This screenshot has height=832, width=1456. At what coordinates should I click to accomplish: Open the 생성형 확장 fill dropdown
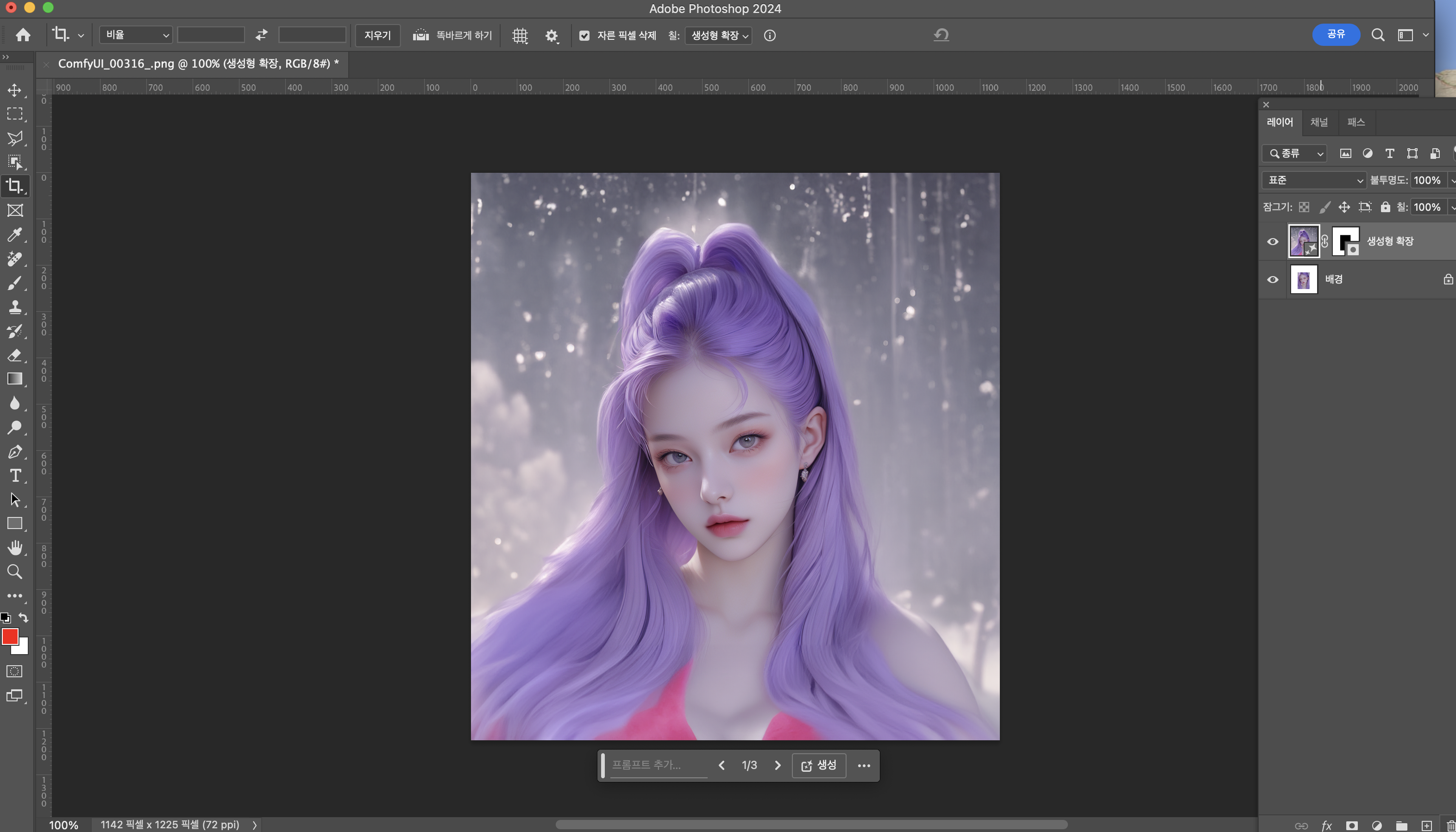pyautogui.click(x=719, y=35)
